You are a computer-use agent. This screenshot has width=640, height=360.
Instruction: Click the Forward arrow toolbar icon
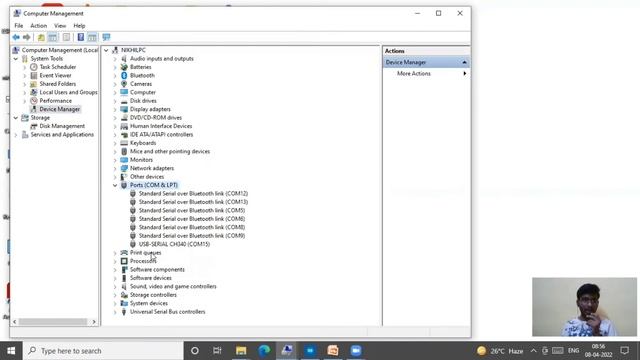[x=27, y=37]
